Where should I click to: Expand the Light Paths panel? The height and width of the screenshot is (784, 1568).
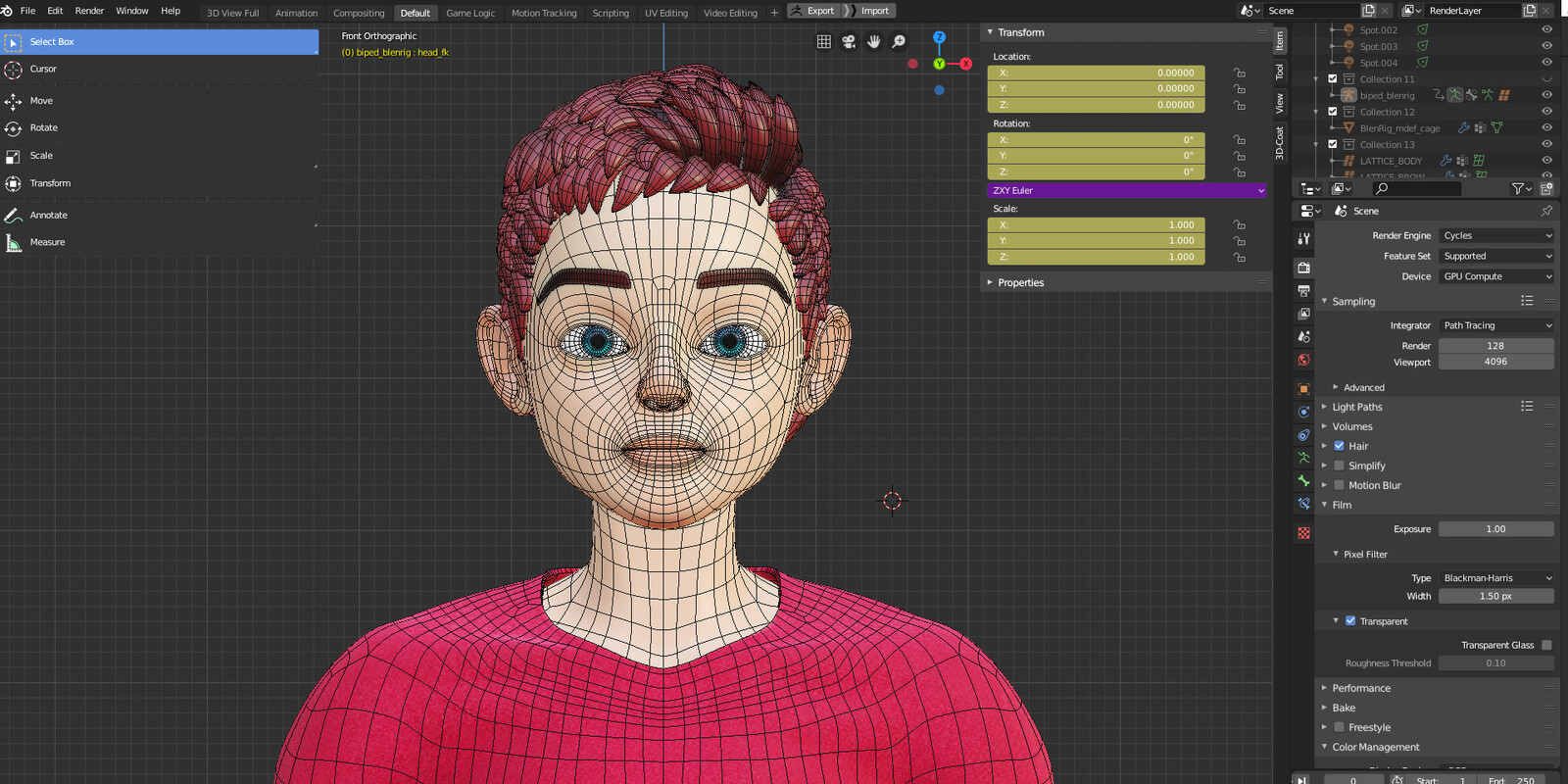pos(1357,407)
